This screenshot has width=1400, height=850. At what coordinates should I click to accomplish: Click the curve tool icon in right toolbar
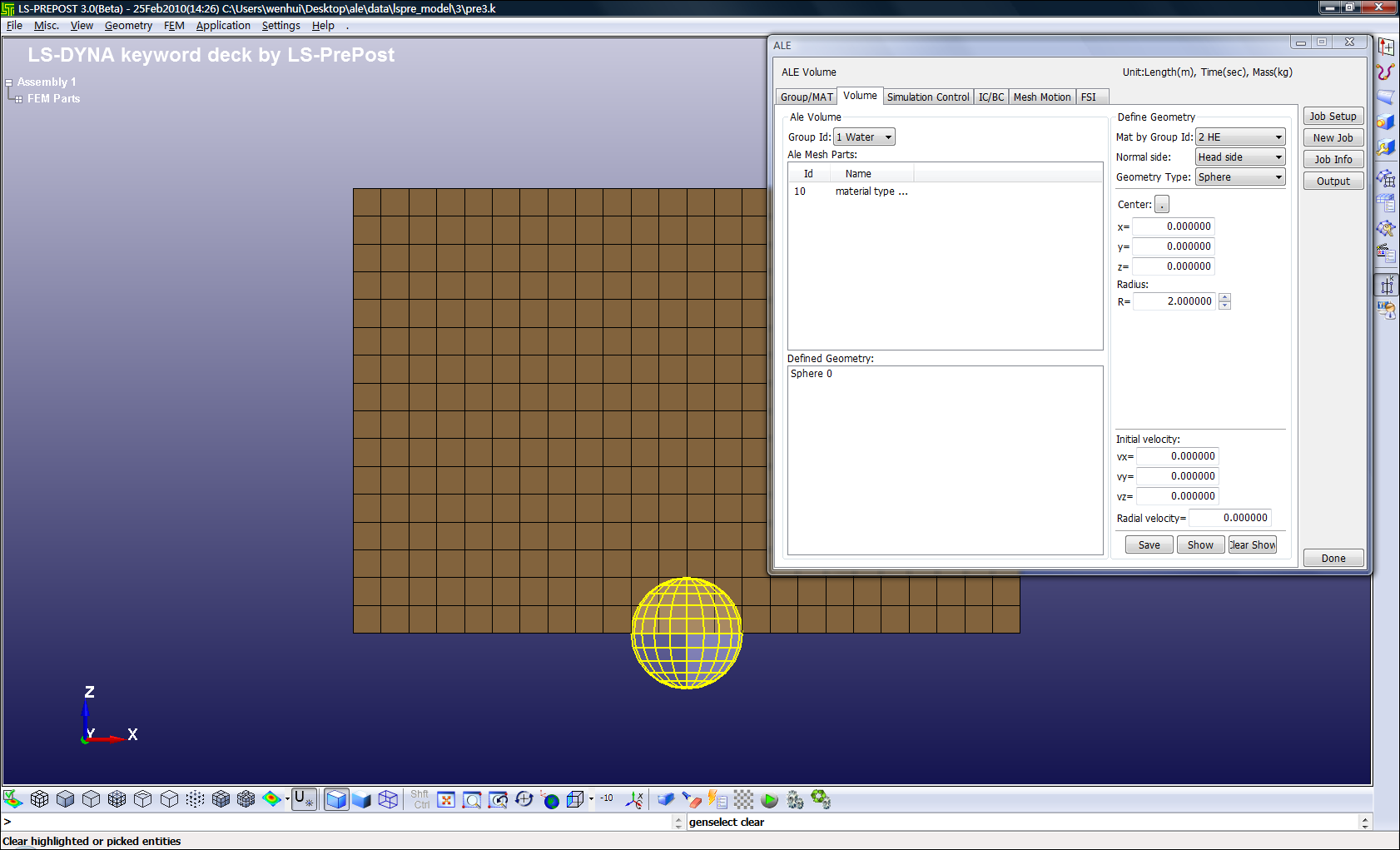(1386, 72)
